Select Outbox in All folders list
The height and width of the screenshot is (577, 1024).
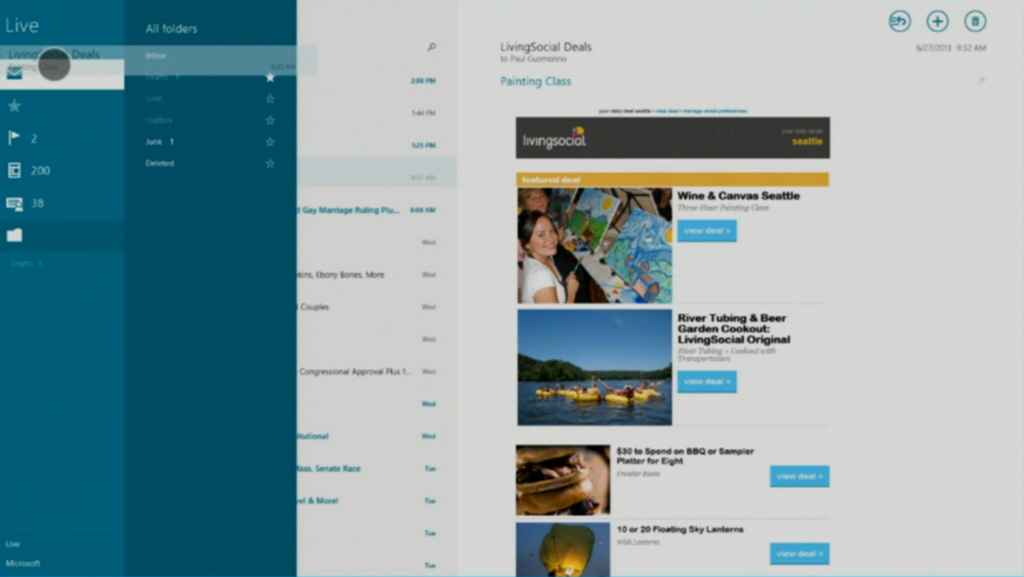pos(159,120)
